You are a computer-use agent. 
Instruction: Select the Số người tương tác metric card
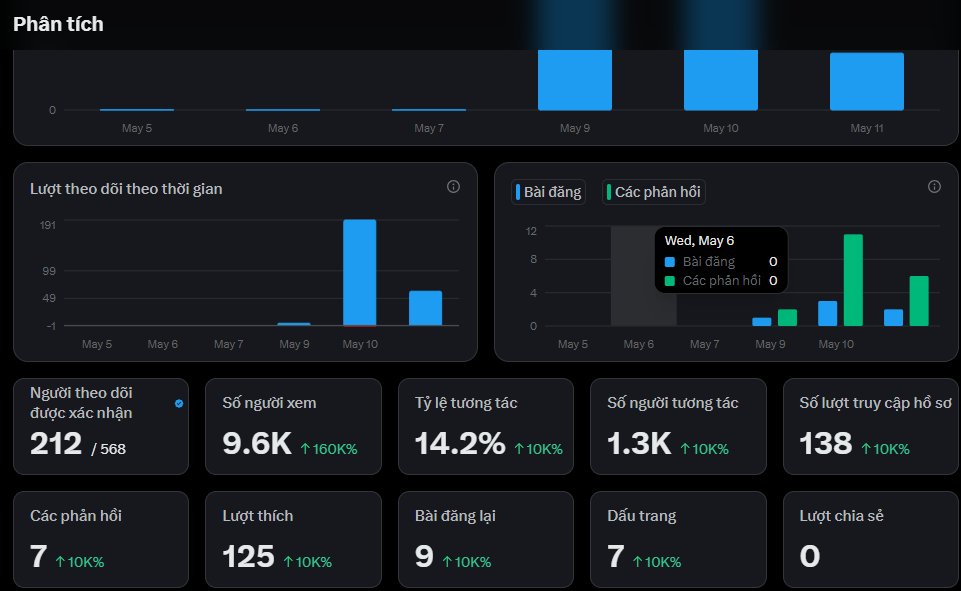678,426
